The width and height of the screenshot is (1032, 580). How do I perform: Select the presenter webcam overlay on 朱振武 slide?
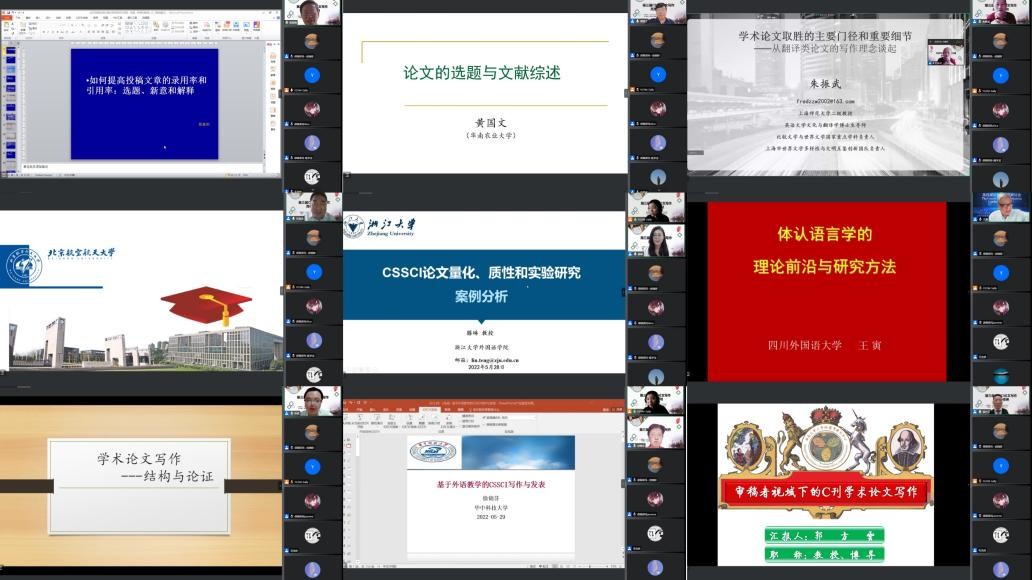tap(941, 54)
